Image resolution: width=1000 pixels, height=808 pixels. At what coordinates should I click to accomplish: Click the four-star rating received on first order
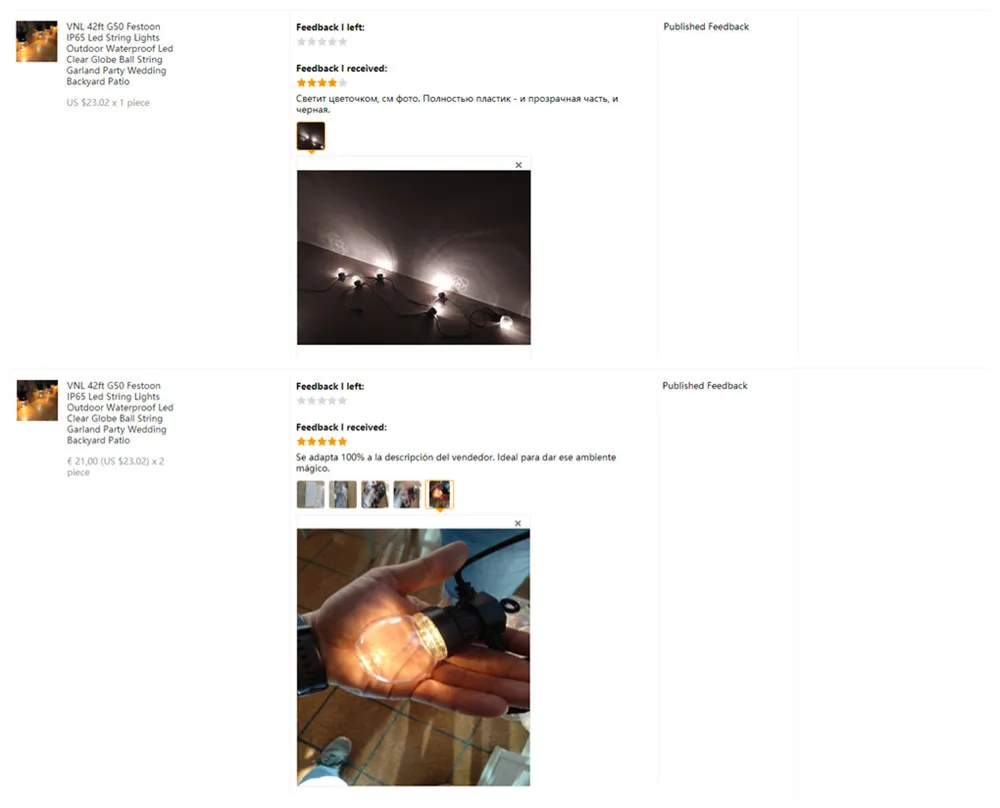click(322, 83)
